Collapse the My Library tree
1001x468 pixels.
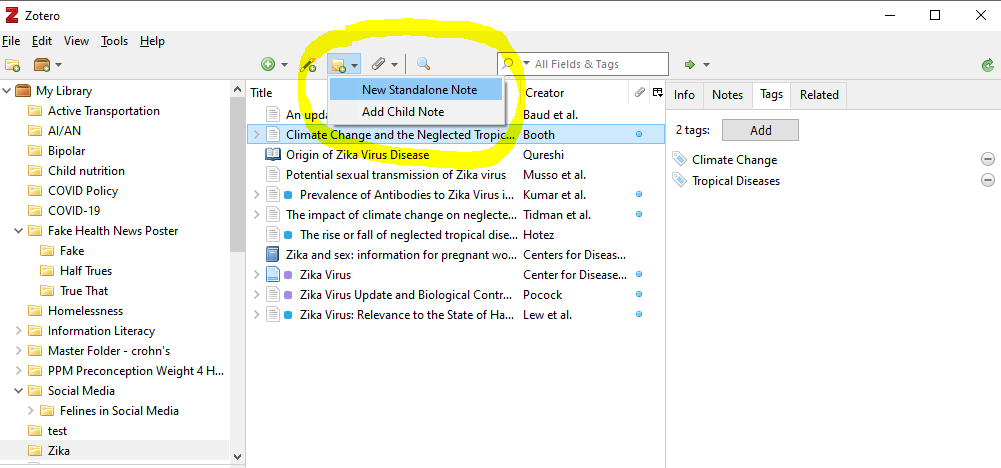(x=6, y=91)
